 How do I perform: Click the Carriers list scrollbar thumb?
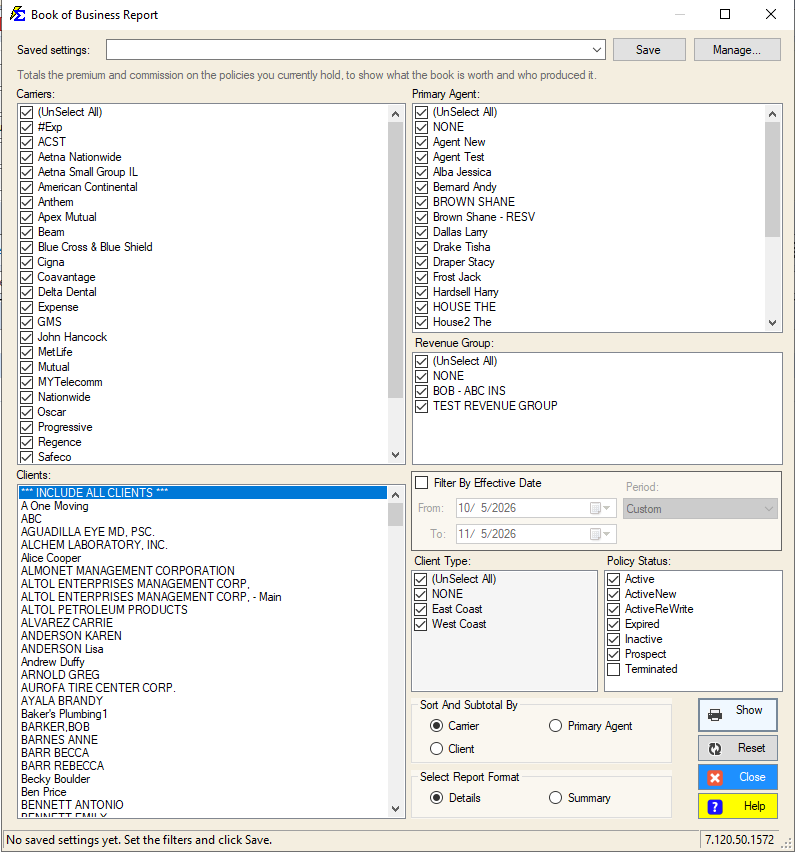click(x=396, y=260)
